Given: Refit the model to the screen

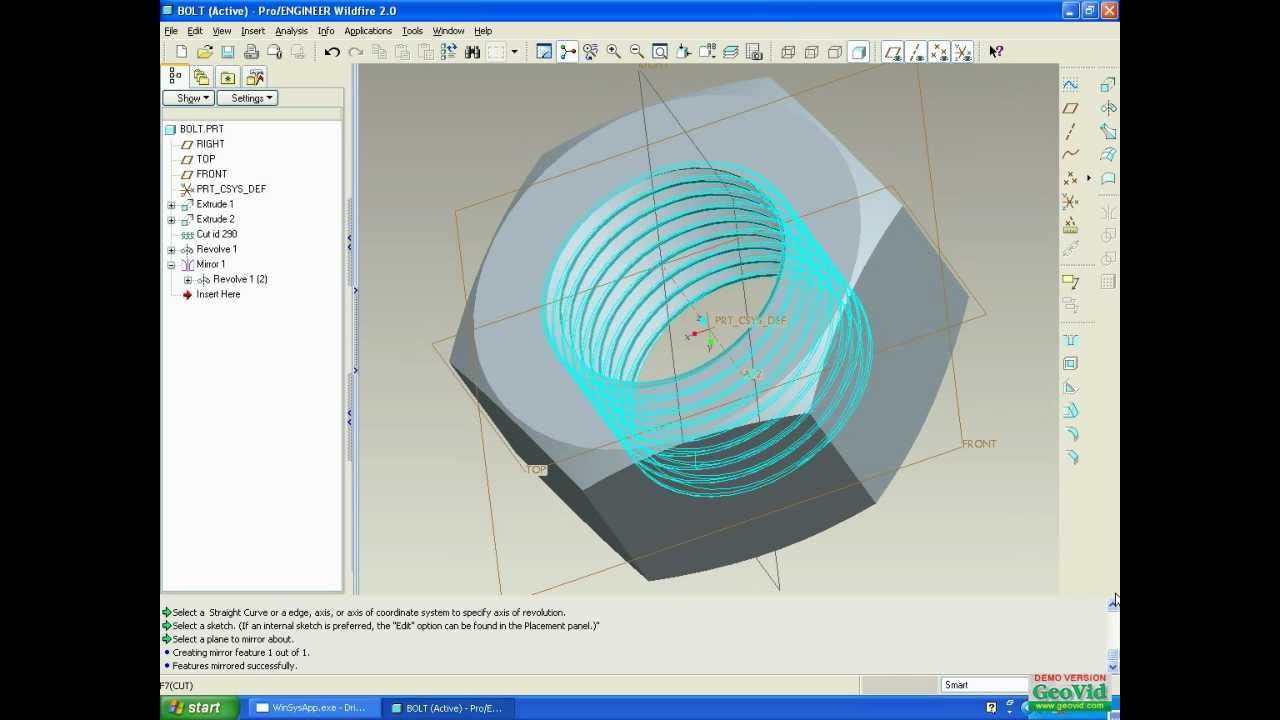Looking at the screenshot, I should coord(660,52).
